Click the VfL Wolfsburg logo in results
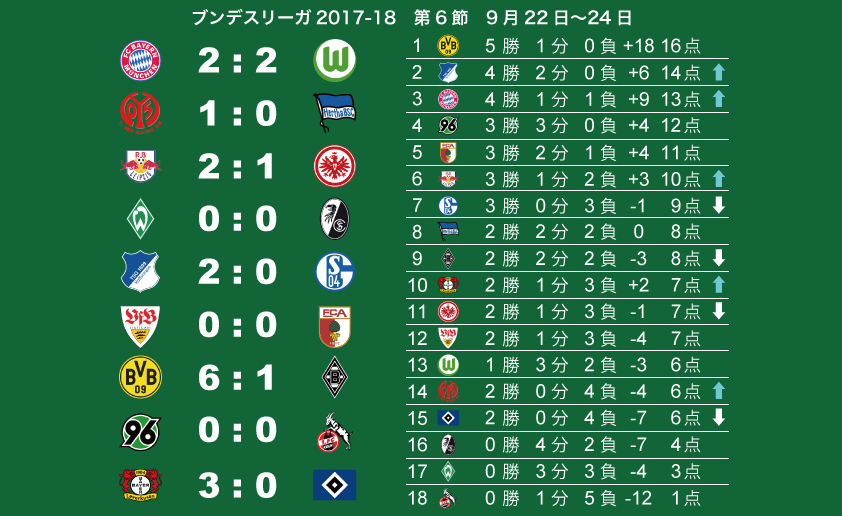Image resolution: width=842 pixels, height=516 pixels. pyautogui.click(x=335, y=60)
